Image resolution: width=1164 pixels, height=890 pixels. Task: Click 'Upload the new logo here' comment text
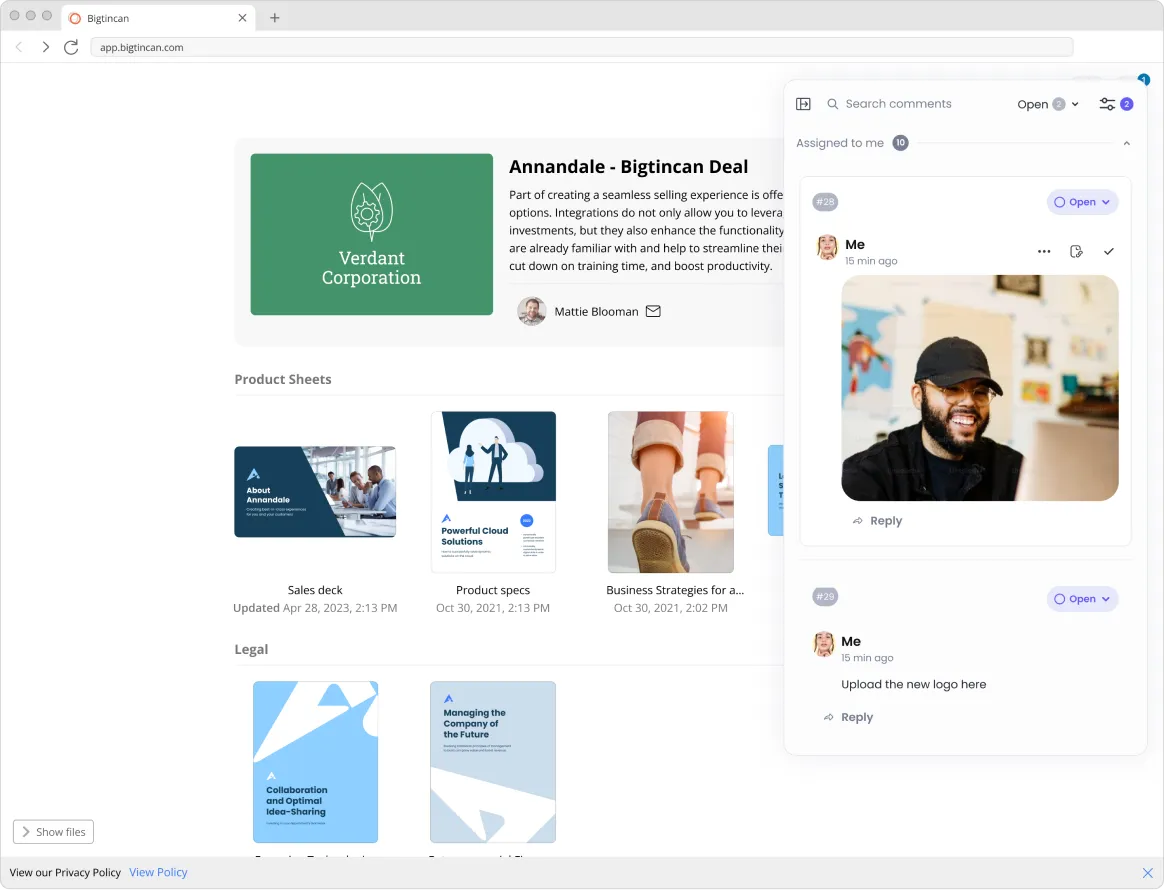tap(913, 684)
